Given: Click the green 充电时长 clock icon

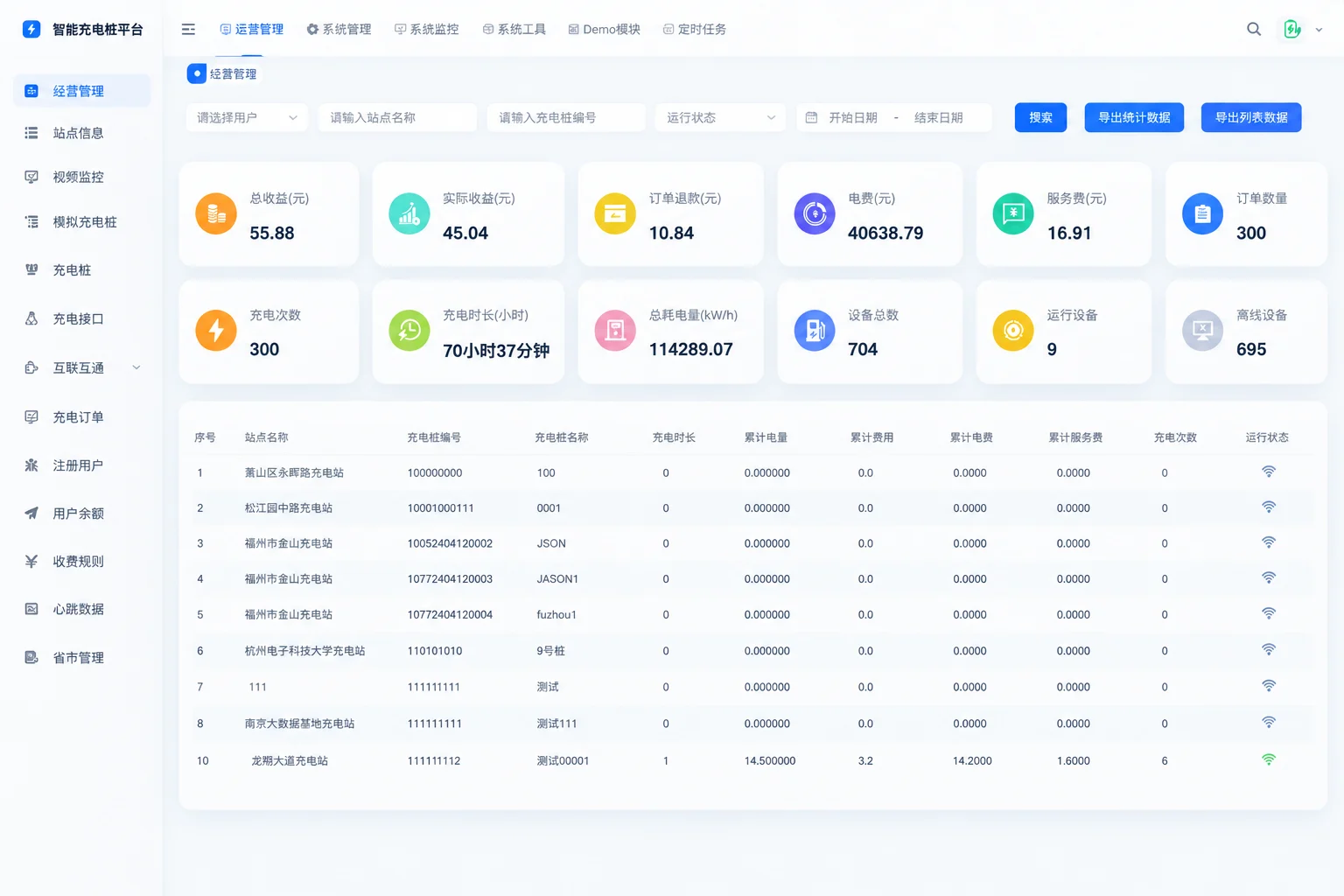Looking at the screenshot, I should 409,330.
